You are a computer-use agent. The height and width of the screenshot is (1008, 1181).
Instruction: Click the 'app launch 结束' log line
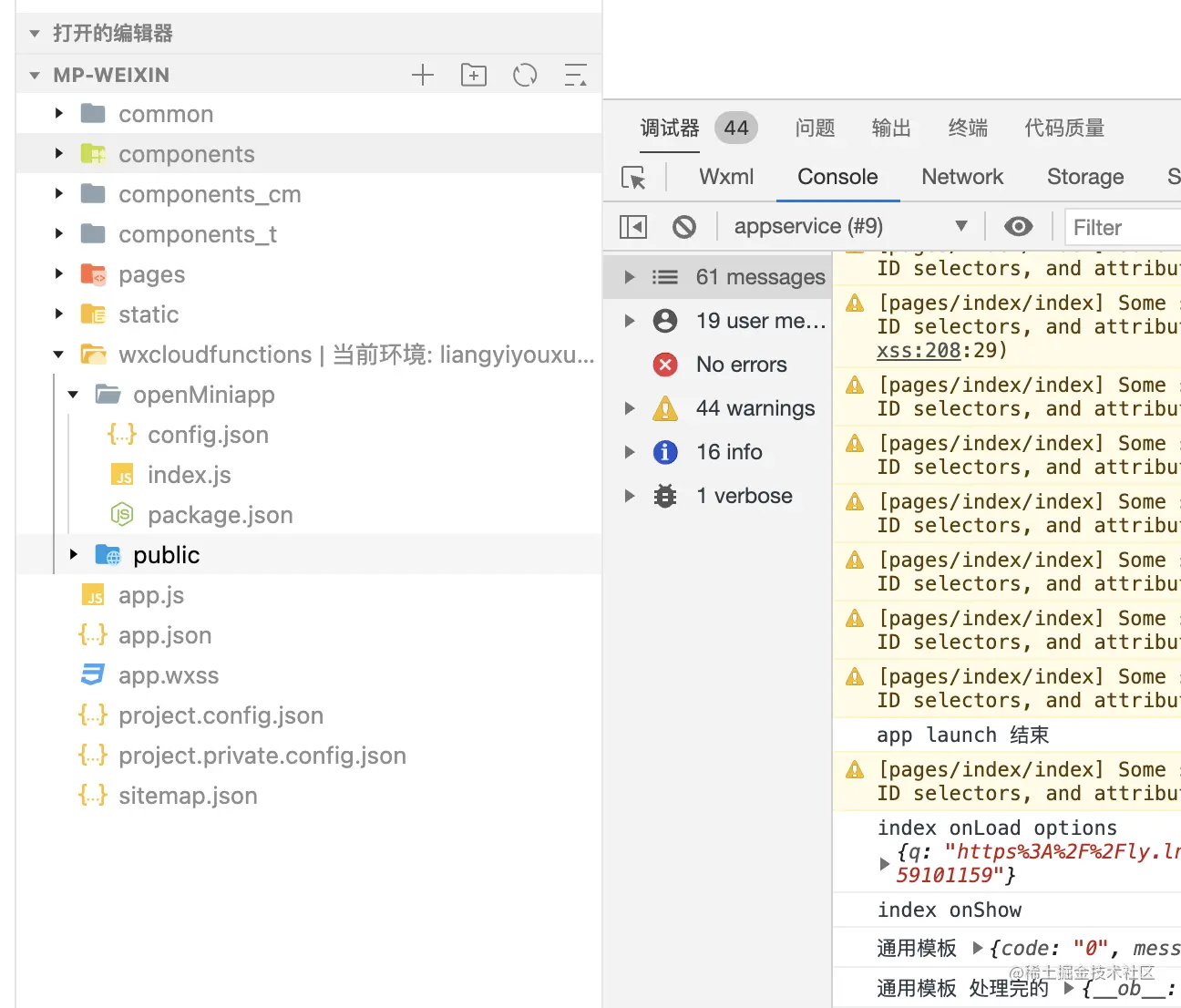click(x=963, y=735)
